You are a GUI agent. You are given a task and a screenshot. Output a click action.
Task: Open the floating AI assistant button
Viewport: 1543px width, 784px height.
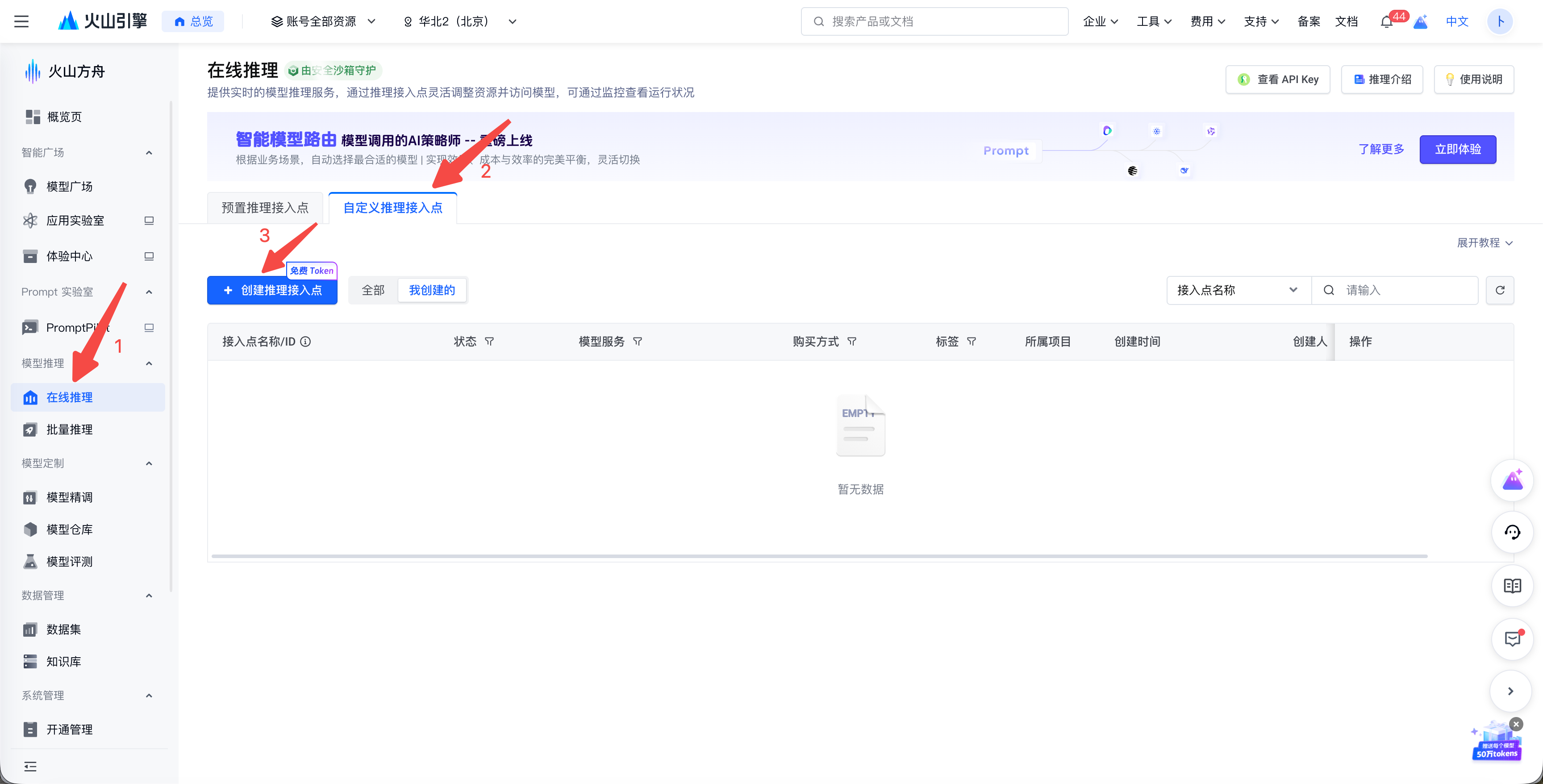(x=1512, y=480)
